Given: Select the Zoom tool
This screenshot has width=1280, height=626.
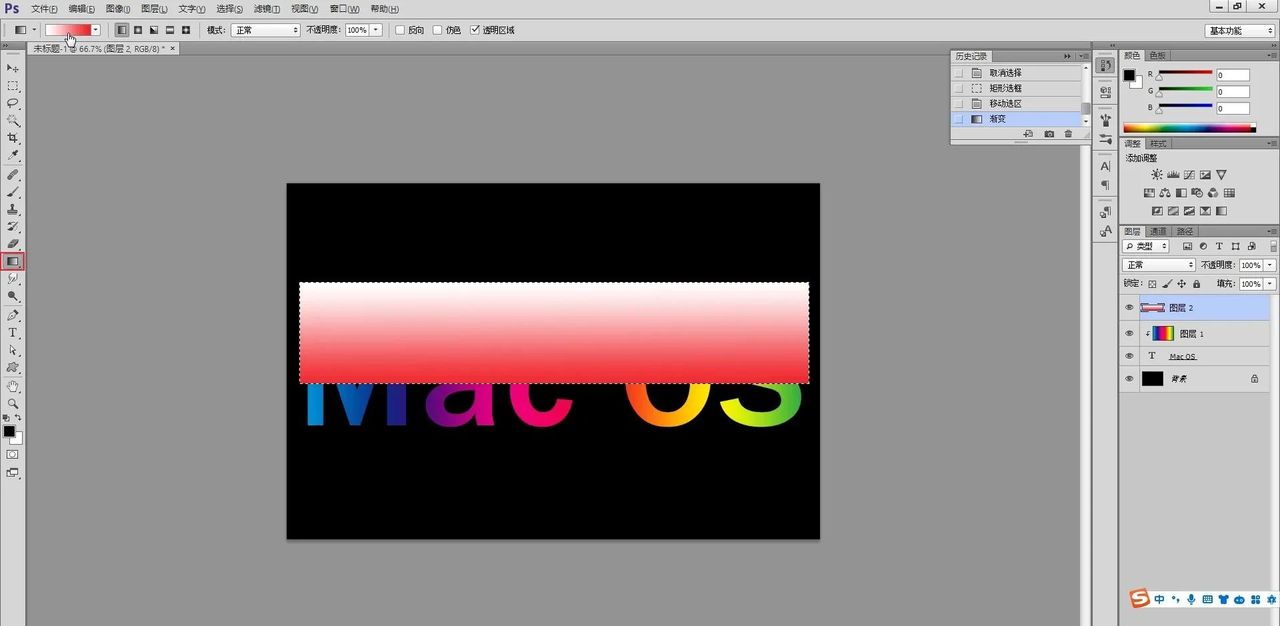Looking at the screenshot, I should pyautogui.click(x=13, y=403).
